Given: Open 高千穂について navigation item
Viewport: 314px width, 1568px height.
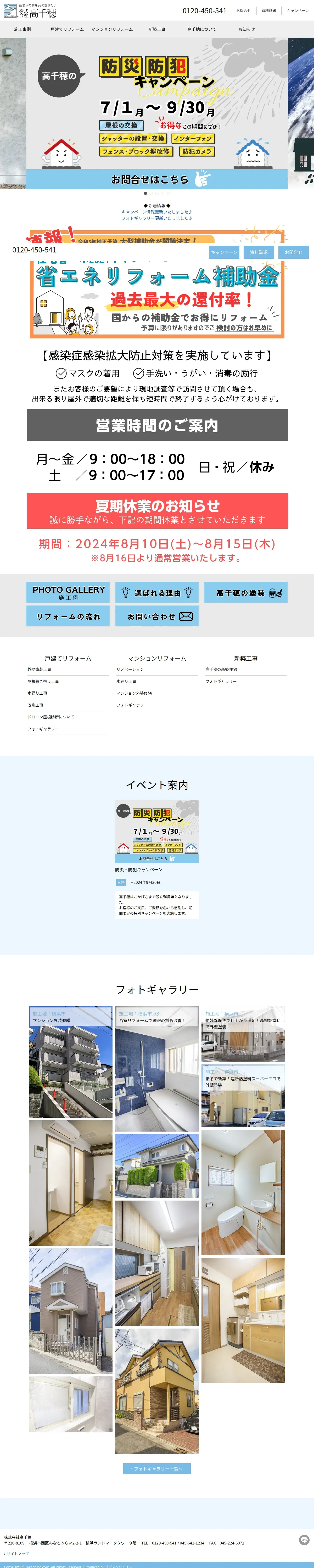Looking at the screenshot, I should pos(202,29).
